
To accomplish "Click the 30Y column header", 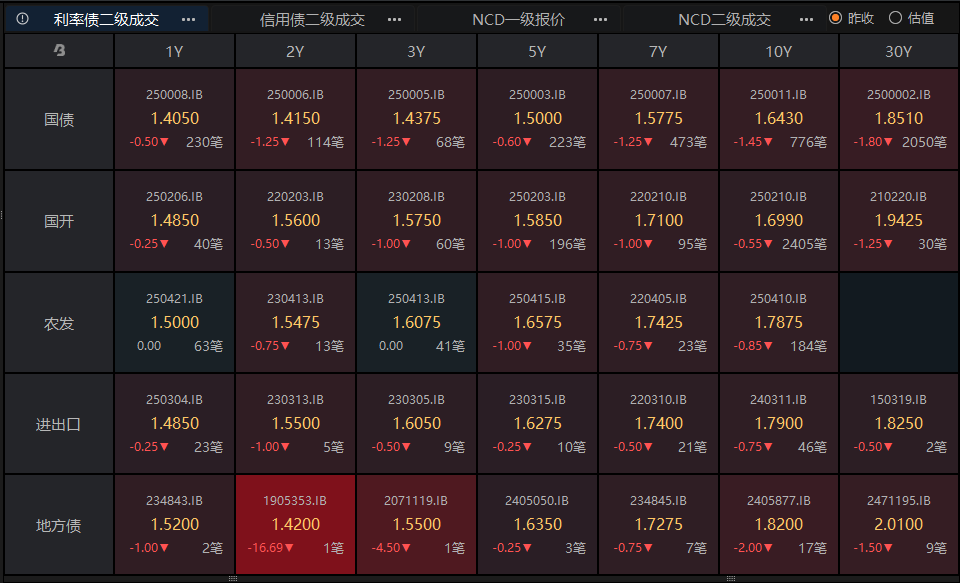I will tap(899, 52).
